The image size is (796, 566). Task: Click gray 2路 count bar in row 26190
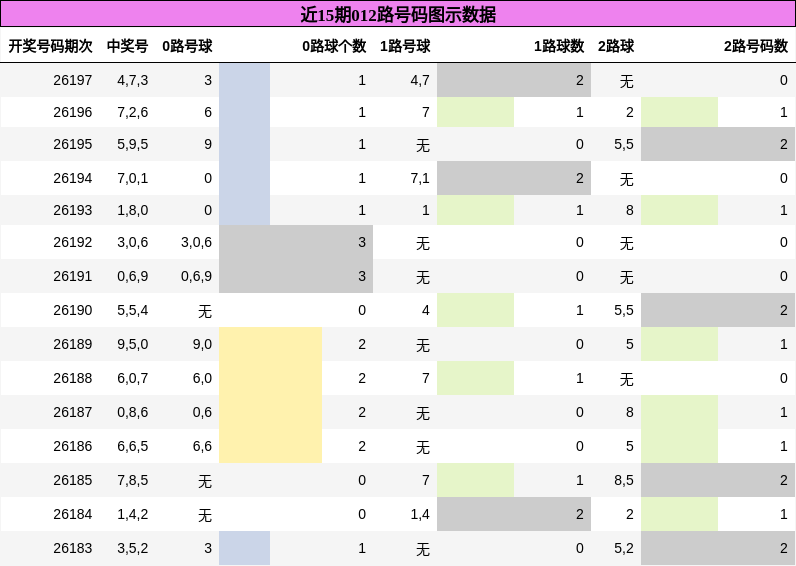(x=718, y=310)
